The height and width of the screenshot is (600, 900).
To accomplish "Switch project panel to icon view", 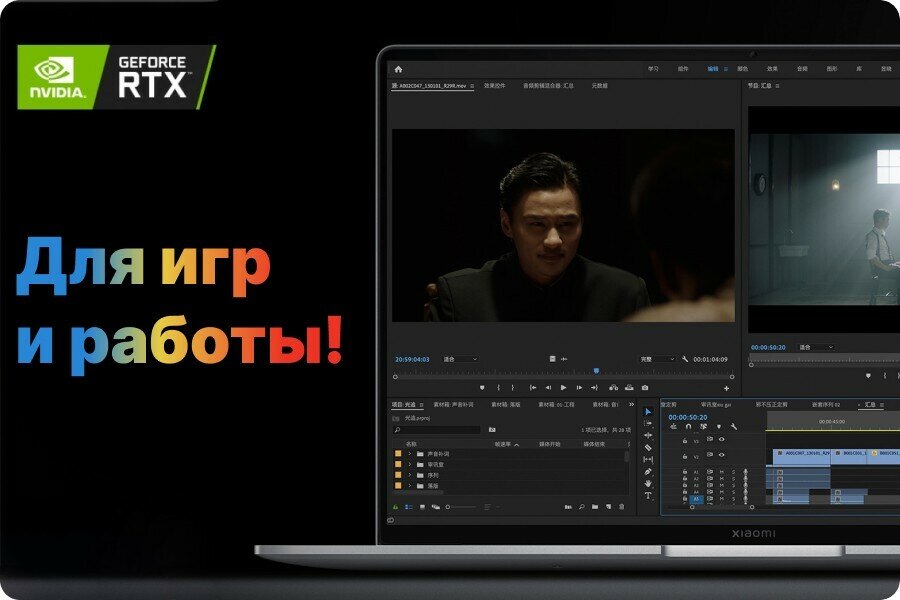I will [422, 507].
